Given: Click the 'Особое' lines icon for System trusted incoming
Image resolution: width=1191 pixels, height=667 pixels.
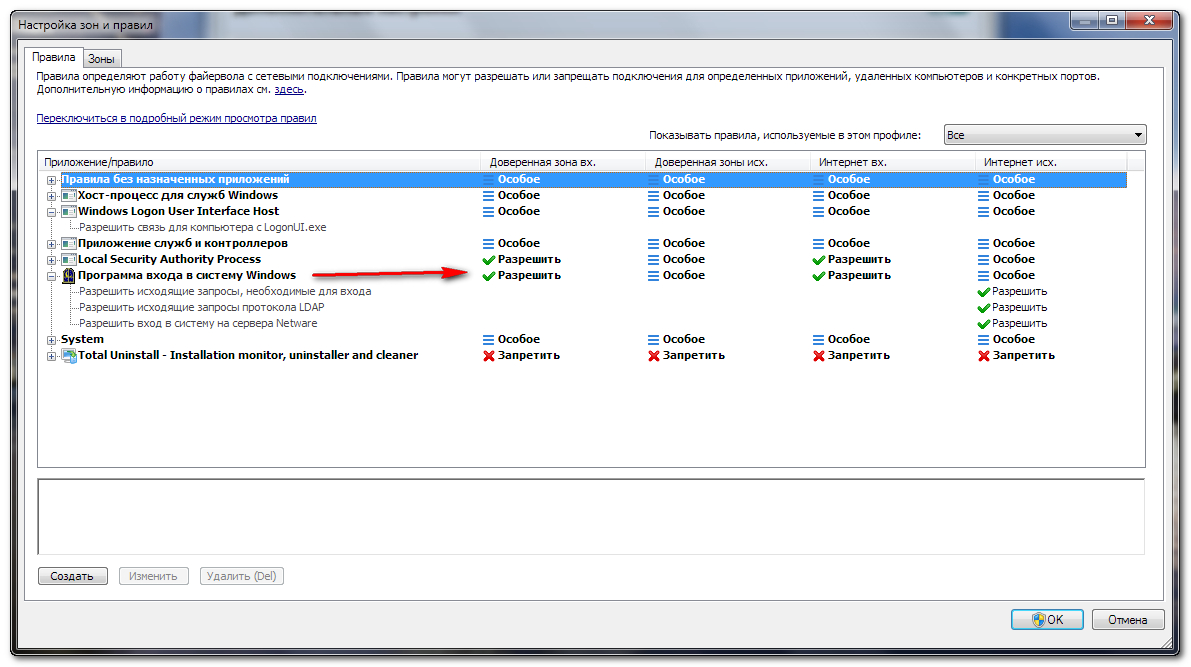Looking at the screenshot, I should (x=488, y=340).
